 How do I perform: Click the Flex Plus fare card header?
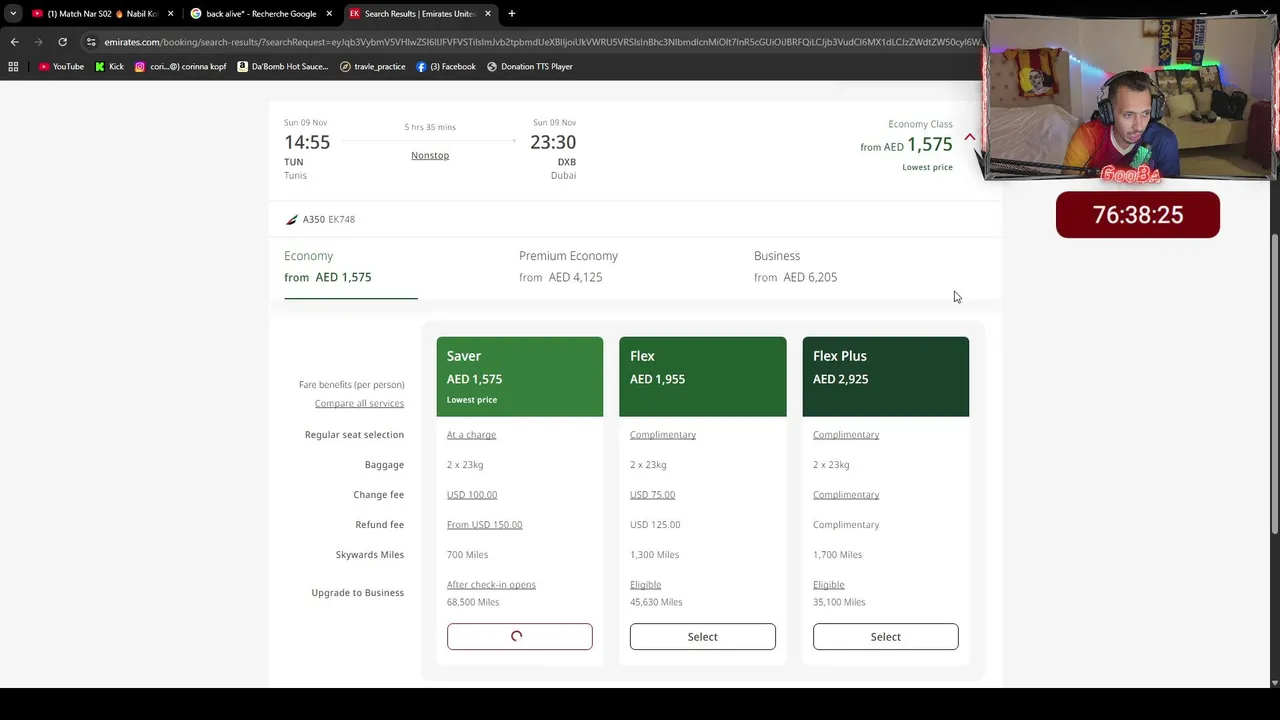pos(886,377)
